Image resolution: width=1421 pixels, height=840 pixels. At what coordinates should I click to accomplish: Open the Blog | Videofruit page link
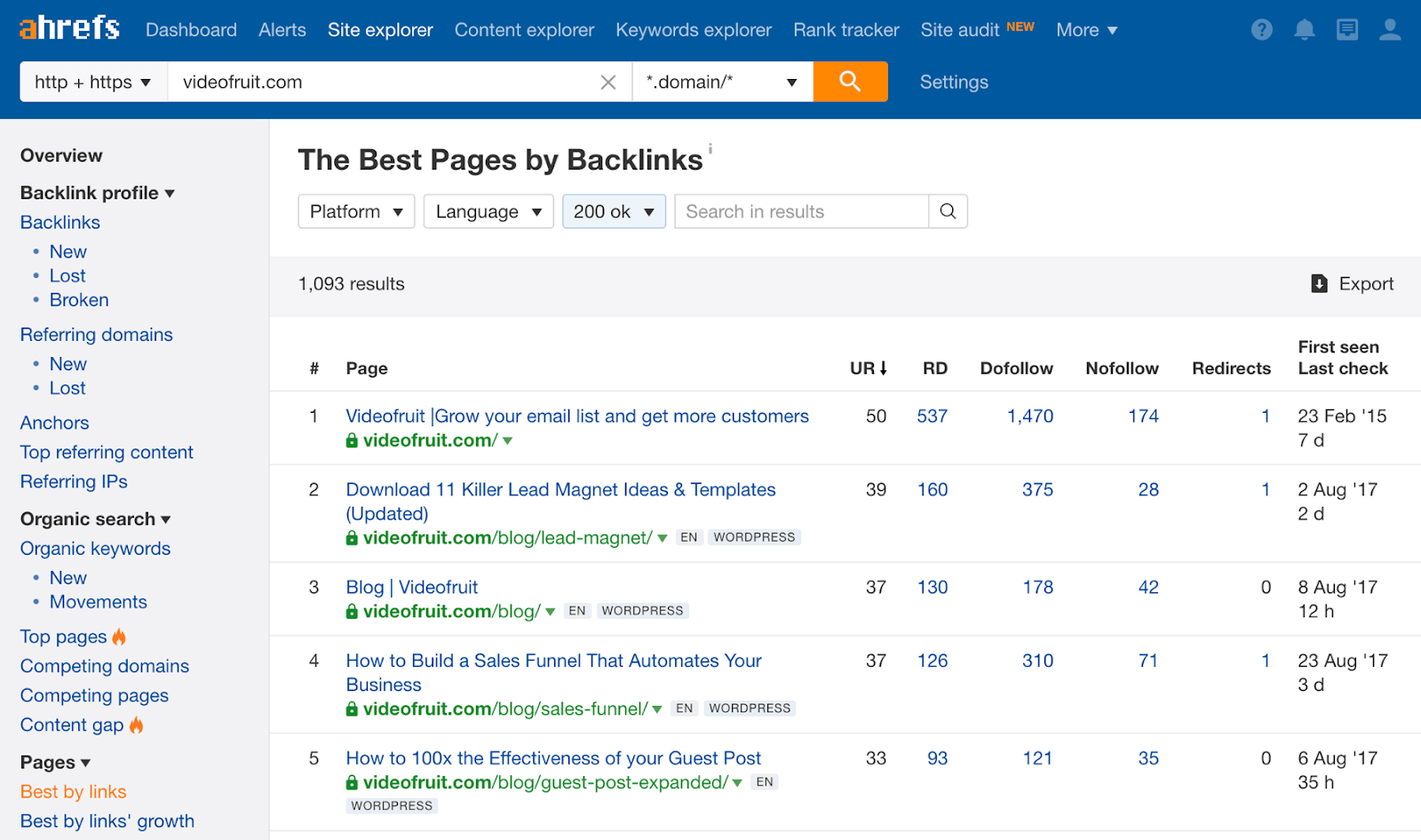click(x=412, y=587)
